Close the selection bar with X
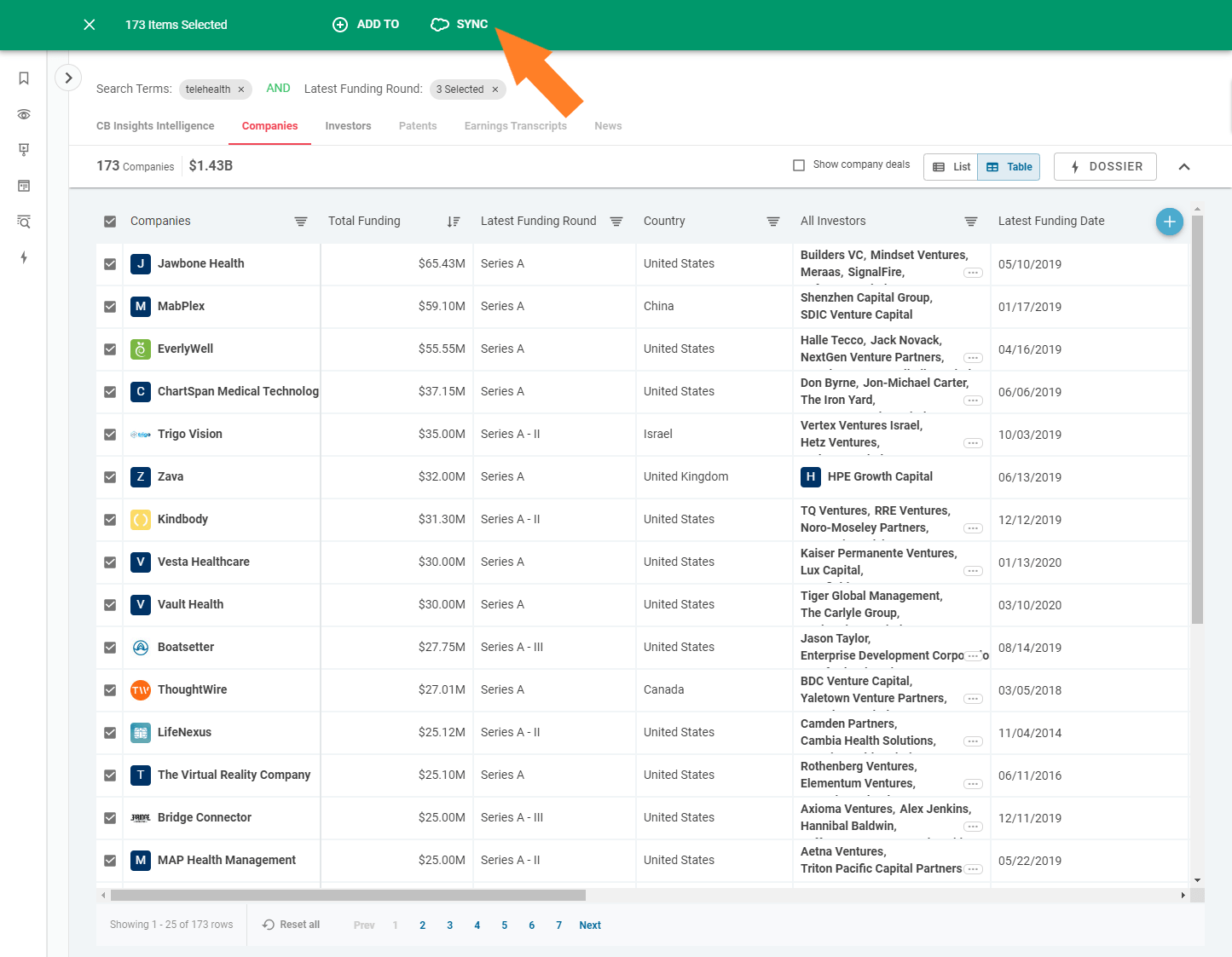This screenshot has height=957, width=1232. click(90, 25)
